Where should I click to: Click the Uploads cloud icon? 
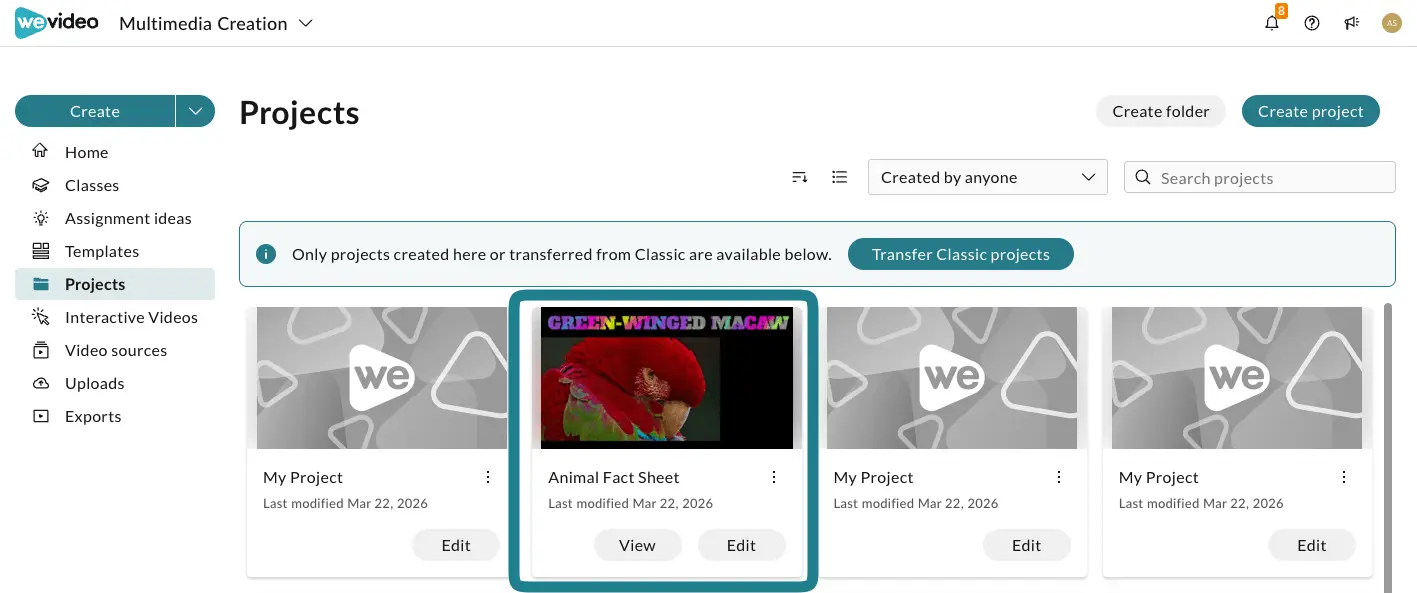[x=40, y=383]
